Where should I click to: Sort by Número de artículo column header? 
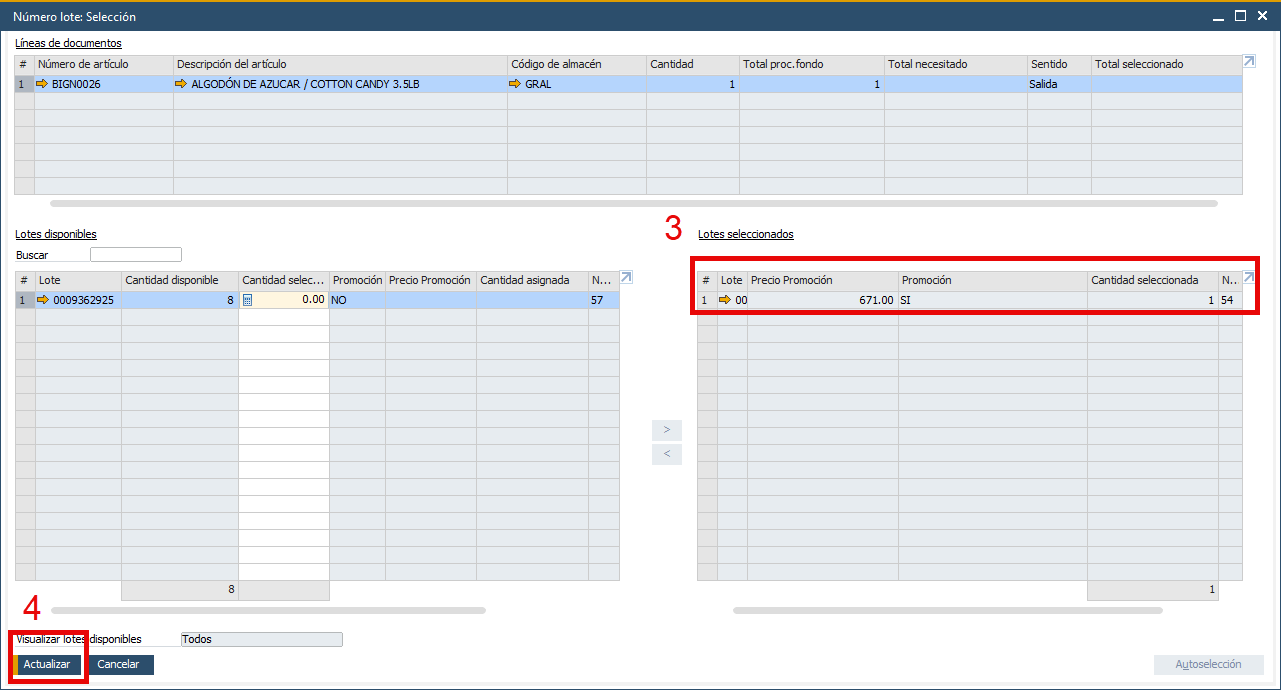click(x=104, y=64)
